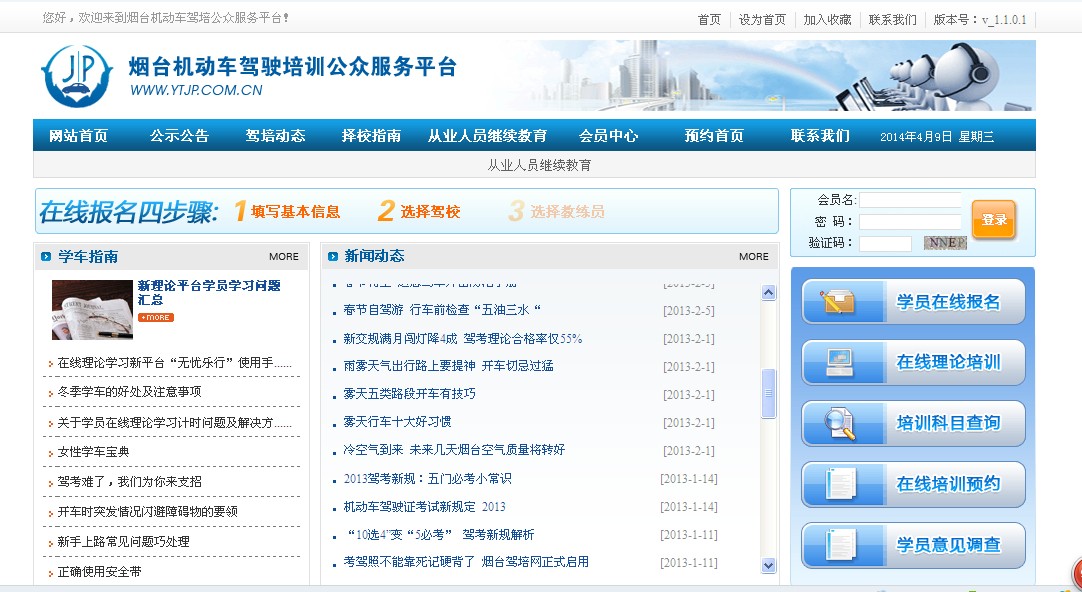The width and height of the screenshot is (1082, 592).
Task: Switch to the 公示公告 menu item
Action: coord(179,135)
